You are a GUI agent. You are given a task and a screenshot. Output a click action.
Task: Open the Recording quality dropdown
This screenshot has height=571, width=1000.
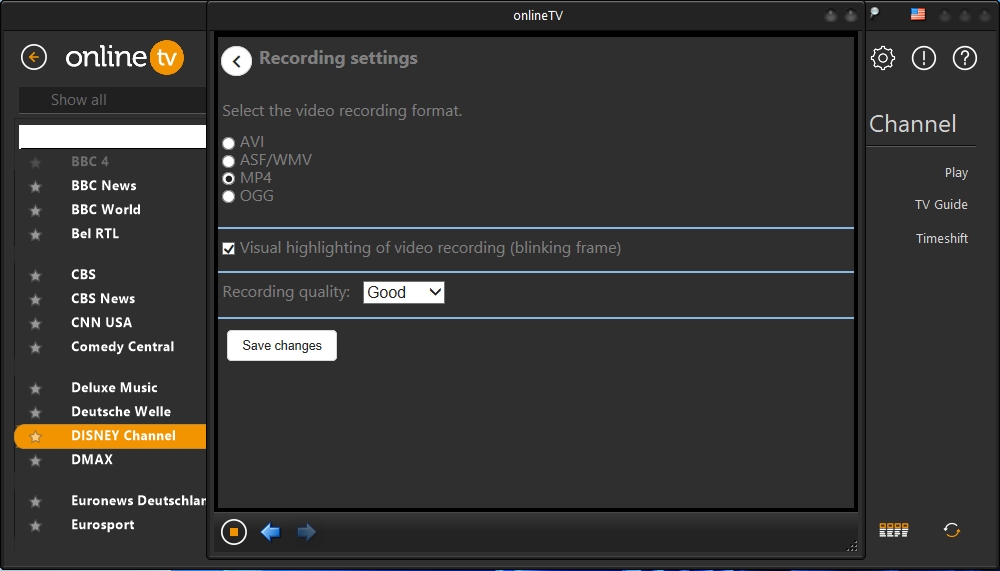click(403, 292)
